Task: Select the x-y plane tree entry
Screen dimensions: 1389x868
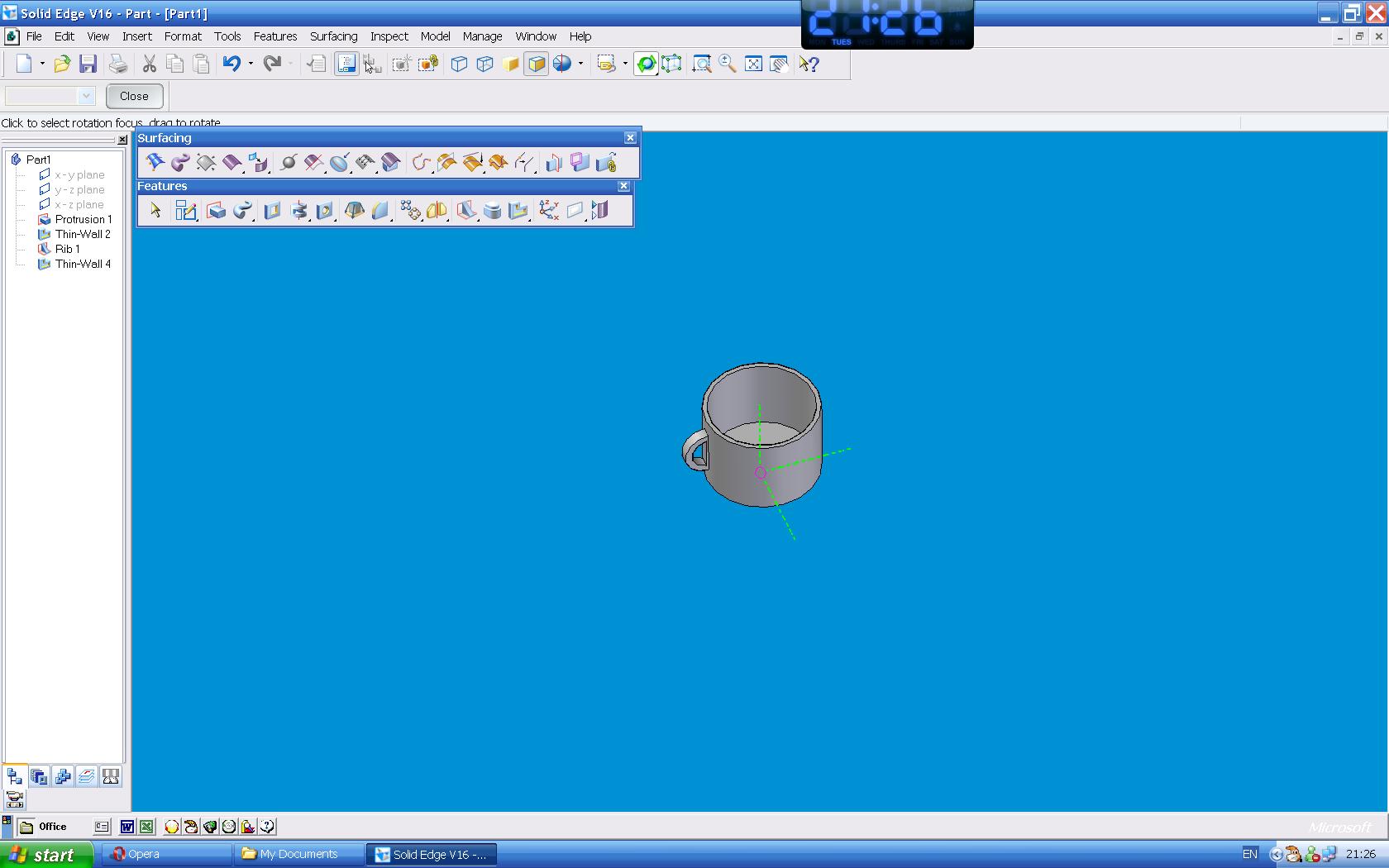Action: click(72, 174)
